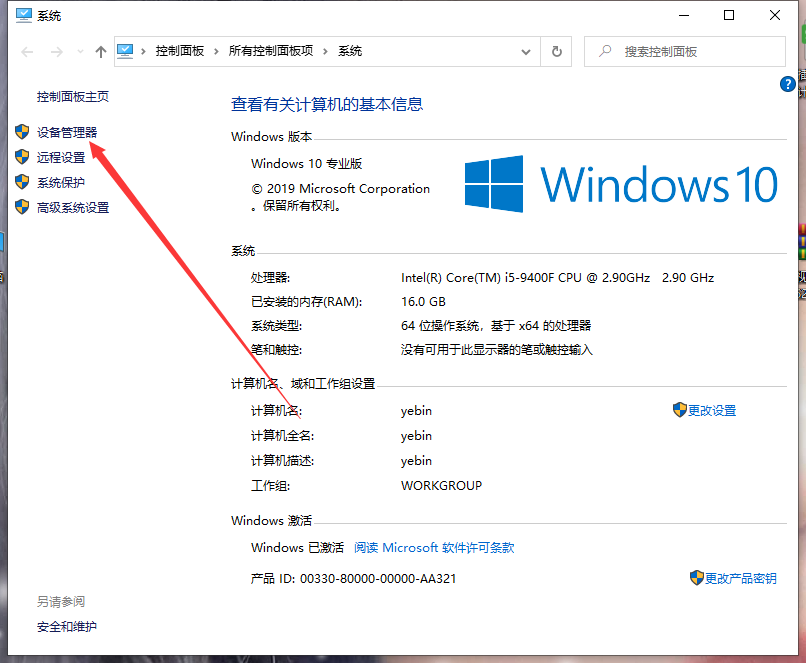Open 控制面板主页 link
The height and width of the screenshot is (663, 806).
tap(73, 97)
